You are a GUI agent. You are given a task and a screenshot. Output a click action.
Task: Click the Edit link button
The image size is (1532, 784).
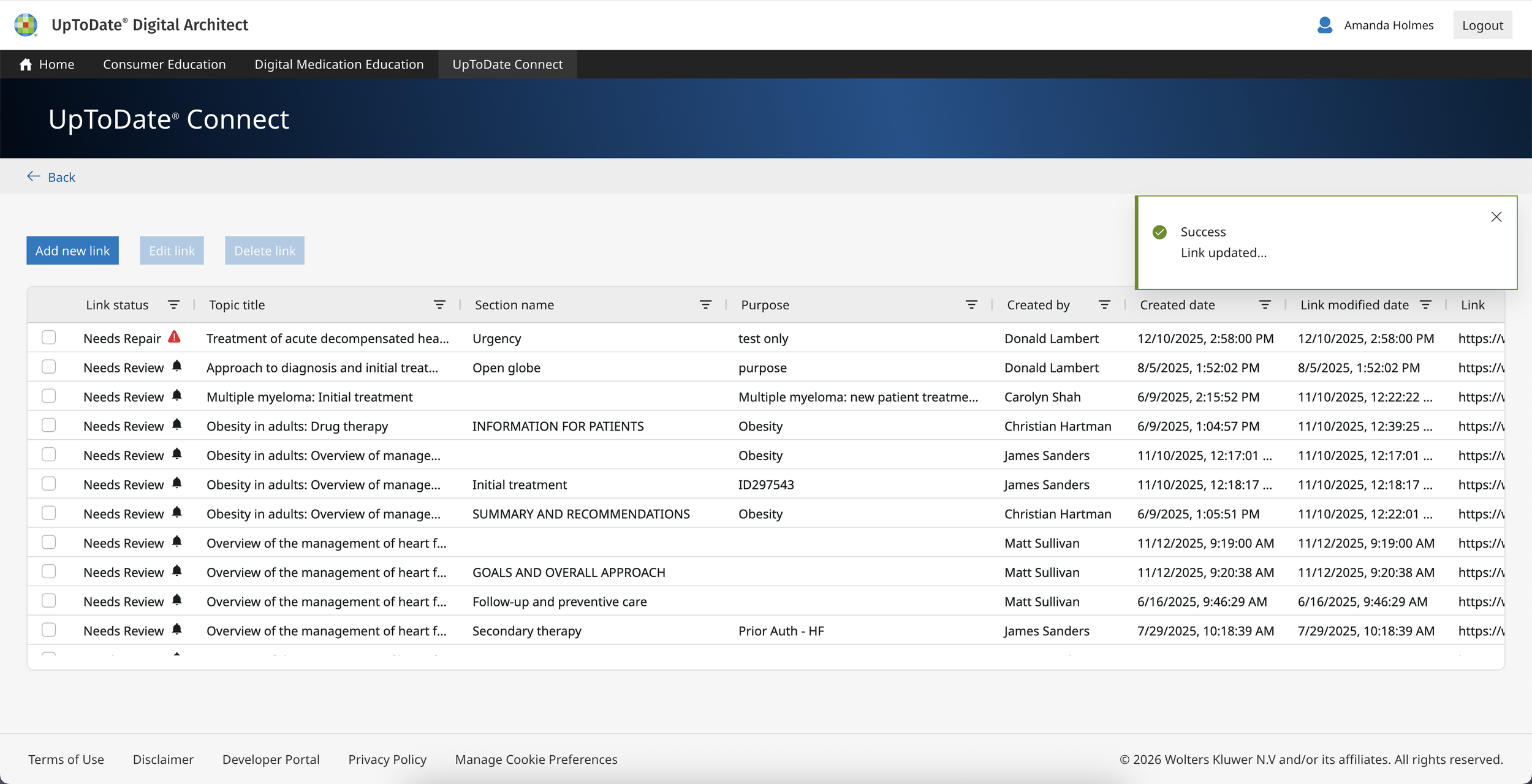(172, 251)
